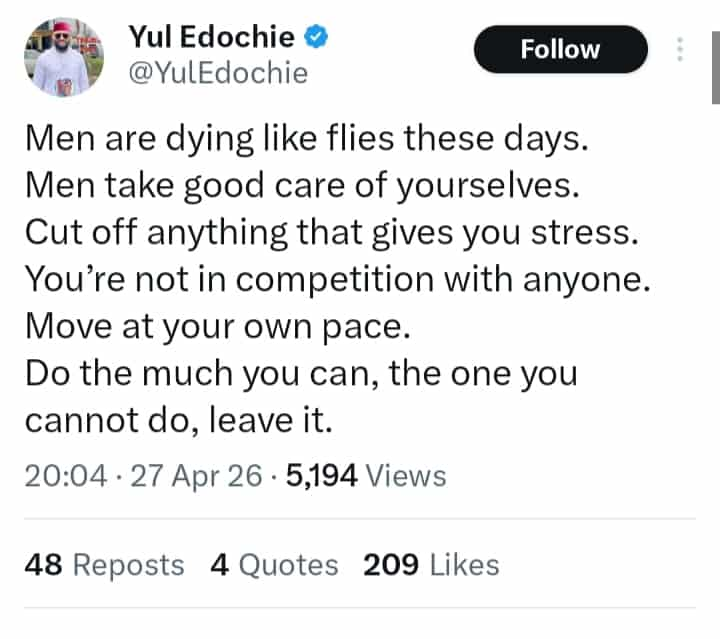Click the line "Men are dying like flies"
Image resolution: width=720 pixels, height=639 pixels.
pos(306,140)
